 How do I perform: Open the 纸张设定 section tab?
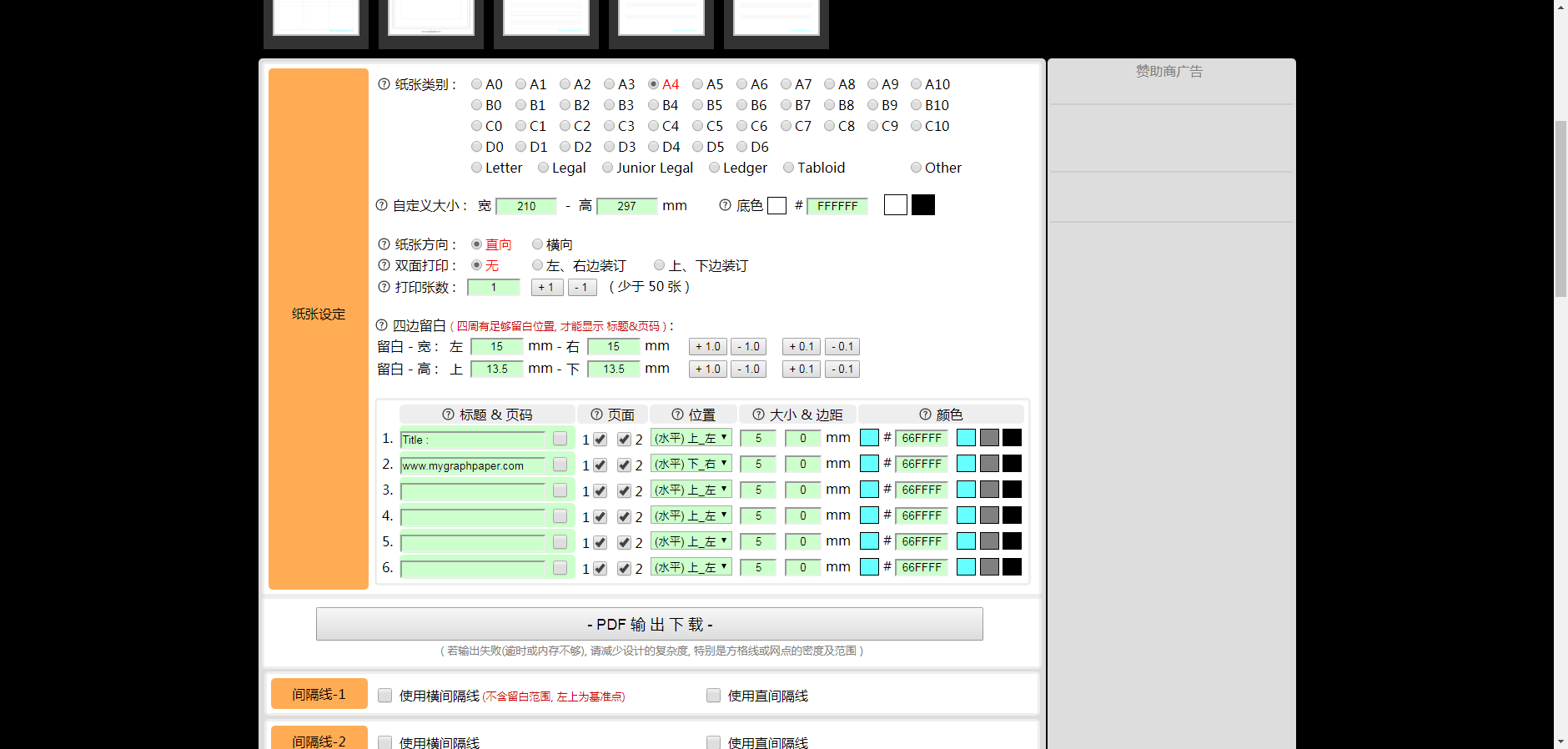pos(319,329)
